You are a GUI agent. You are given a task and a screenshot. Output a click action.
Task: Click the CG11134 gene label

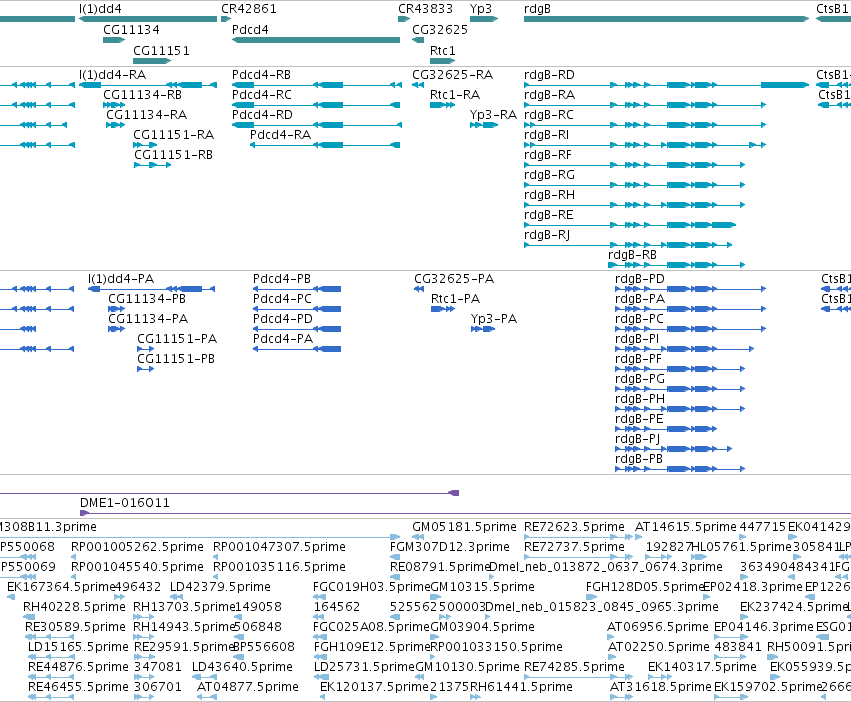click(131, 30)
